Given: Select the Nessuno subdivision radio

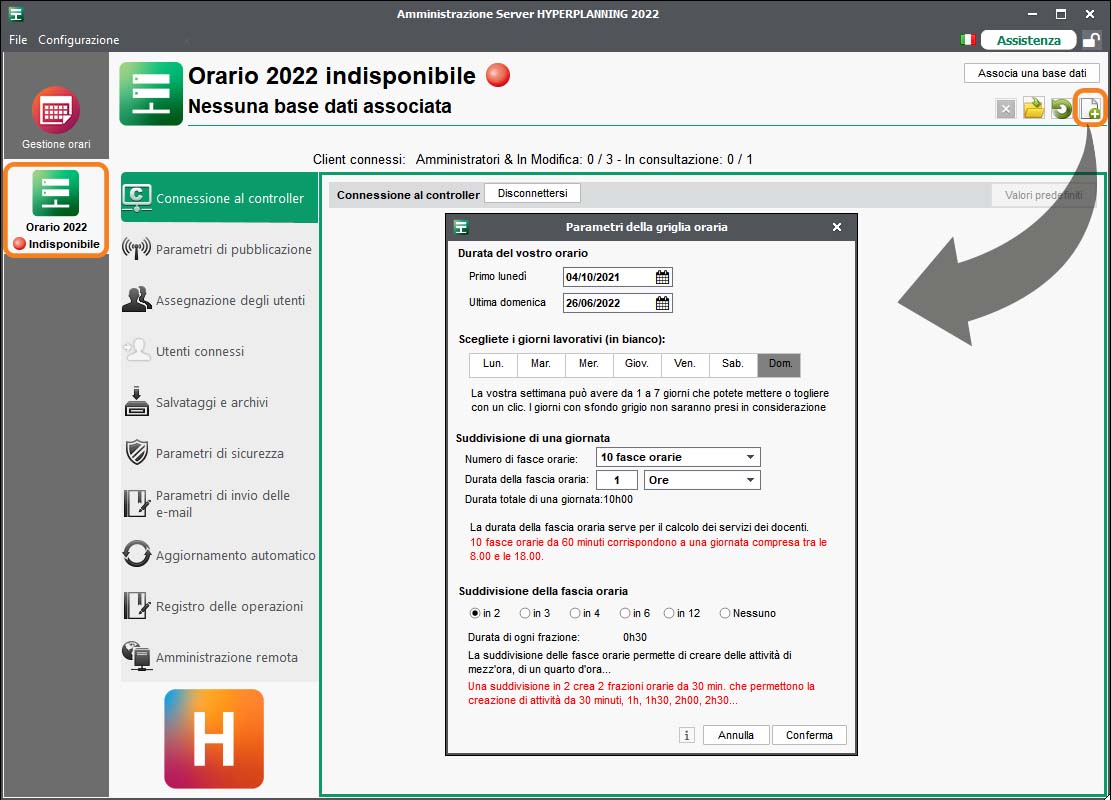Looking at the screenshot, I should (x=725, y=613).
